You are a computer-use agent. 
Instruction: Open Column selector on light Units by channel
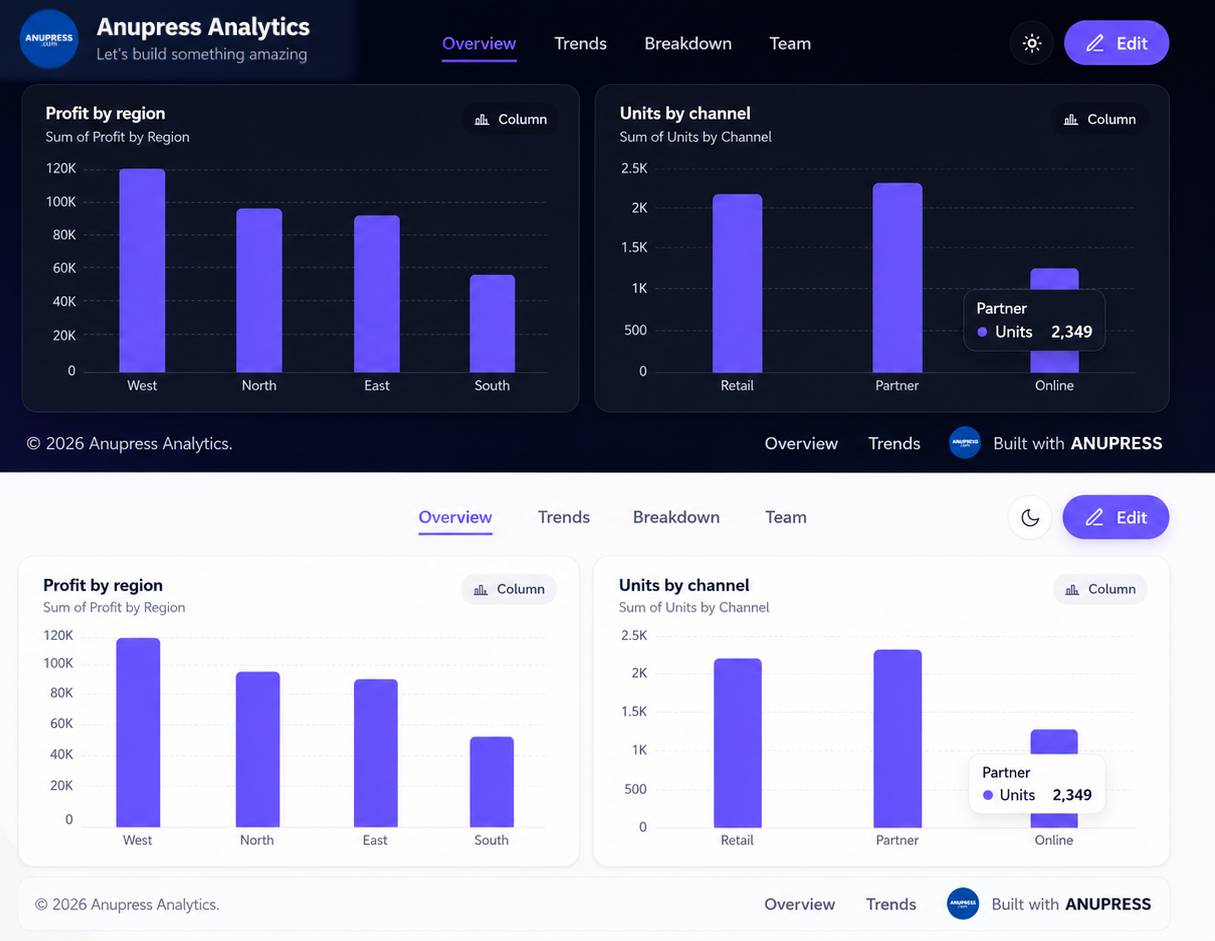[x=1099, y=589]
